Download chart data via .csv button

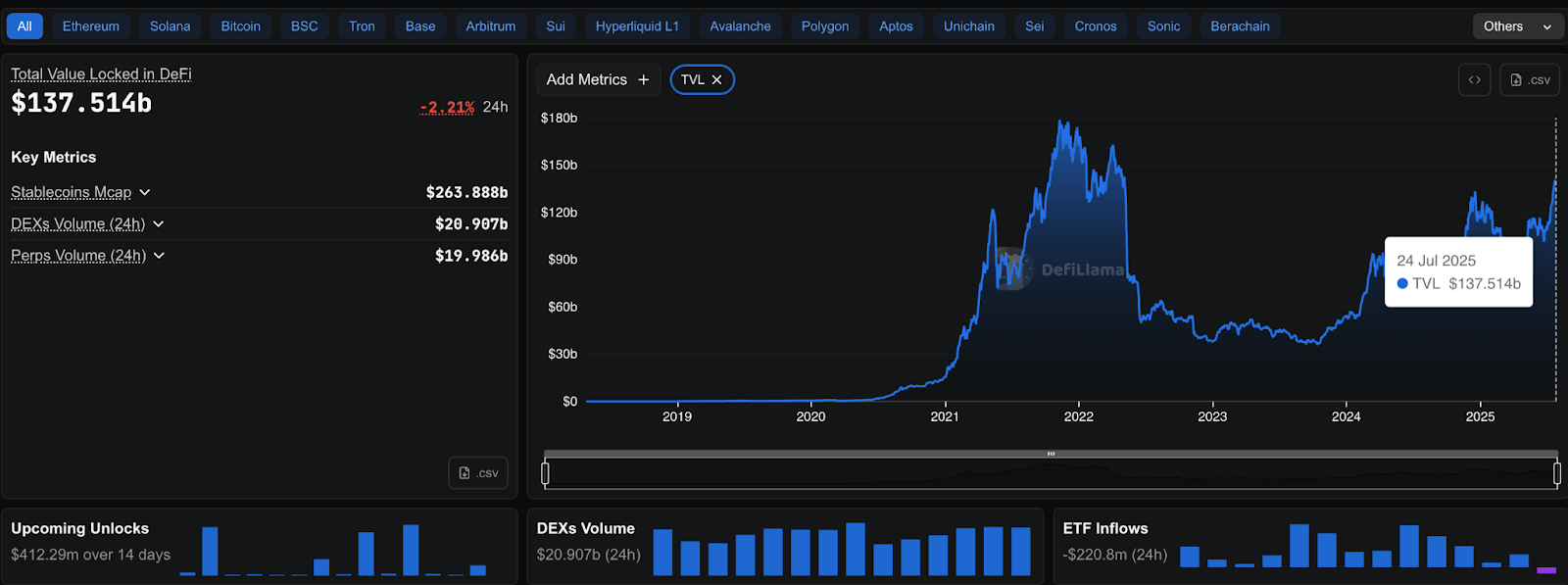[1530, 80]
